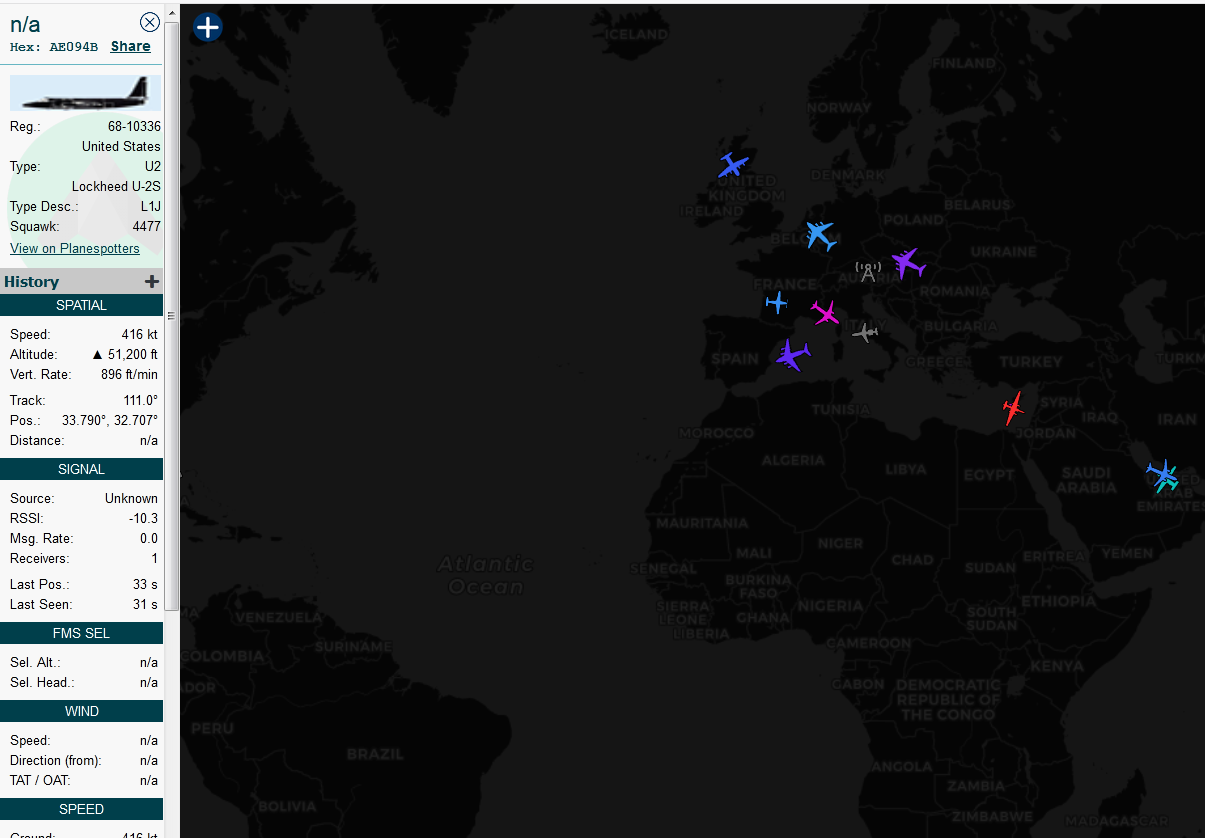This screenshot has width=1205, height=838.
Task: Select the light blue aircraft over Belgium
Action: point(820,235)
